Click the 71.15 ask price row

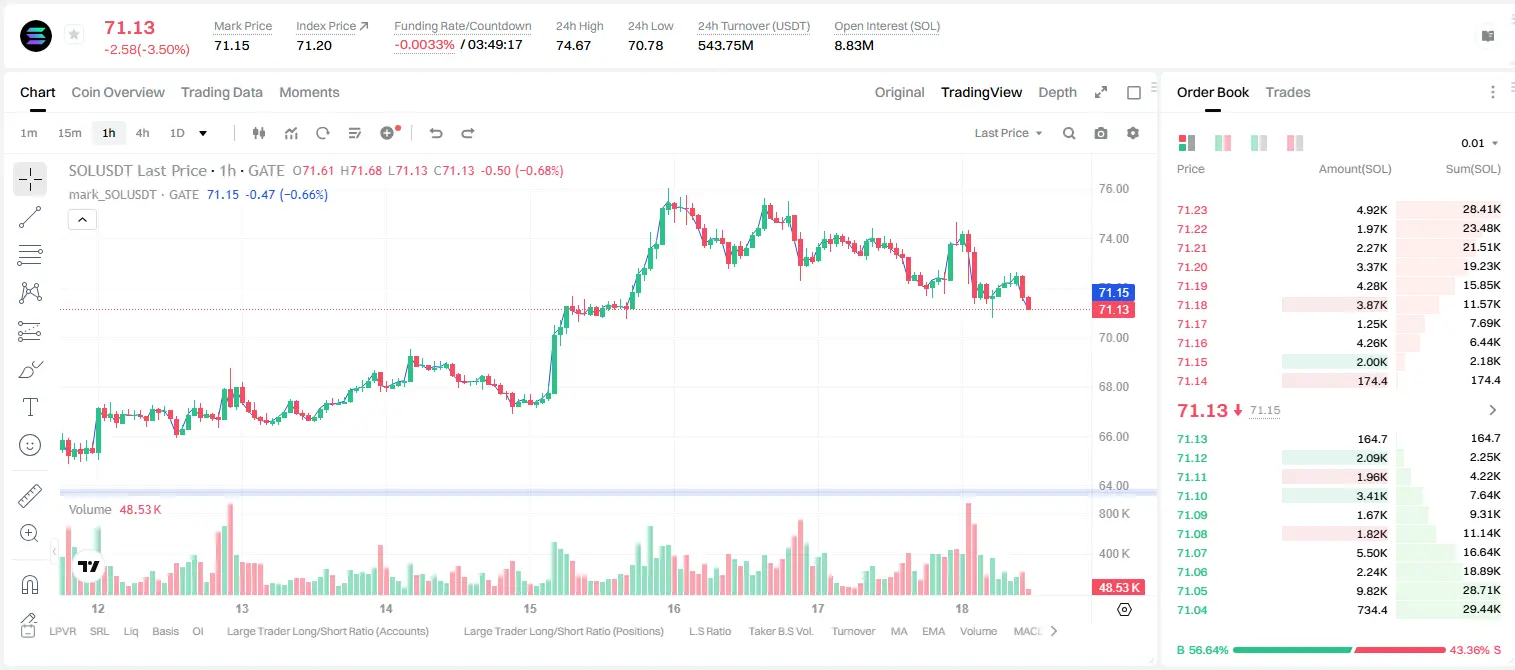click(x=1339, y=361)
